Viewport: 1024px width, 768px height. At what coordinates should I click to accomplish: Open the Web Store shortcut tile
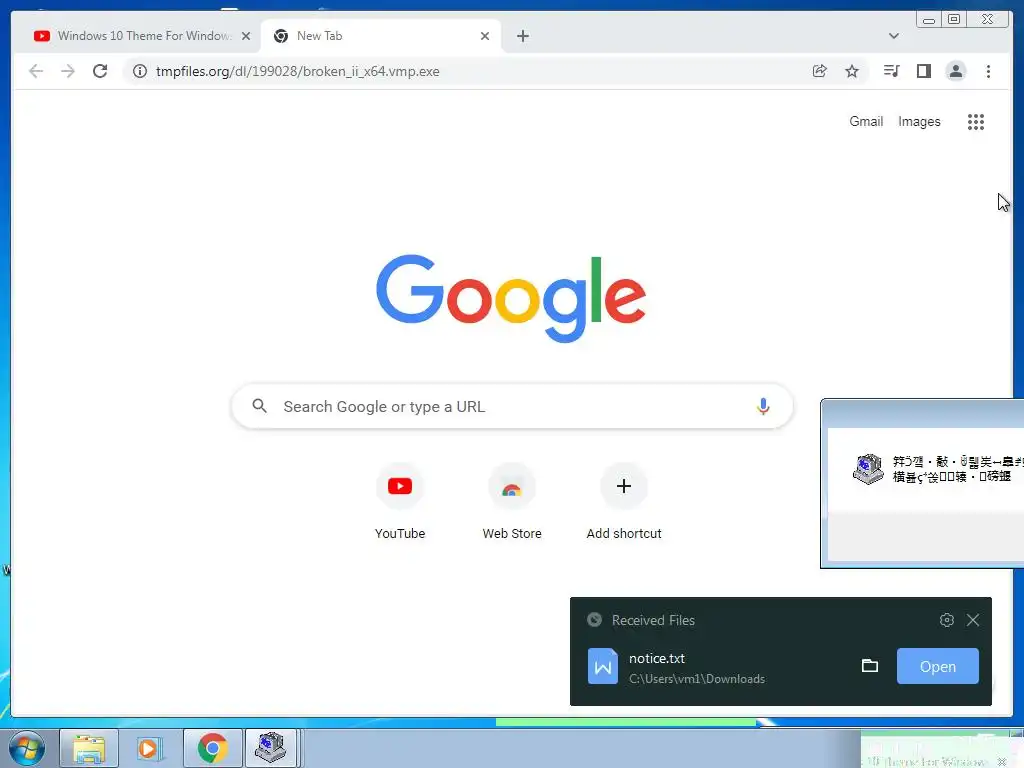point(512,502)
